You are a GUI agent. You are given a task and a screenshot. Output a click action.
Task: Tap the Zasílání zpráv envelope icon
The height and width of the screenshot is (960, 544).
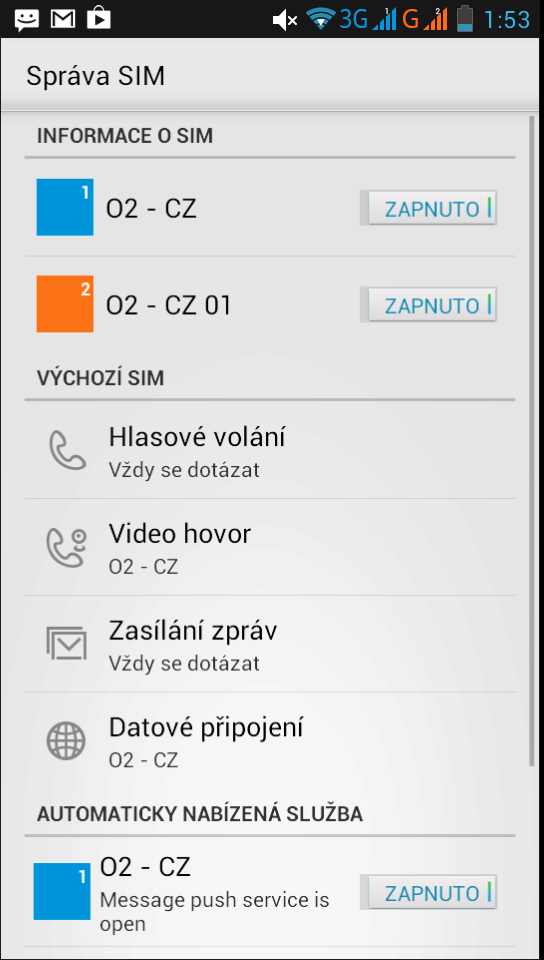[67, 643]
